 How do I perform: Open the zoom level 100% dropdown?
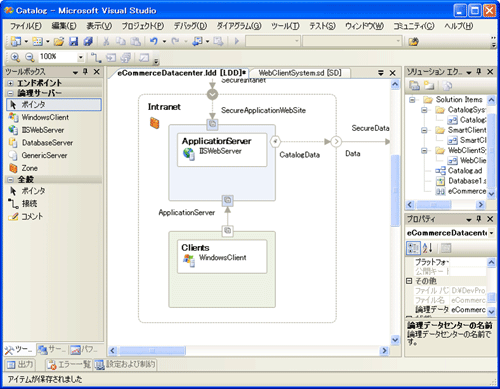coord(80,57)
